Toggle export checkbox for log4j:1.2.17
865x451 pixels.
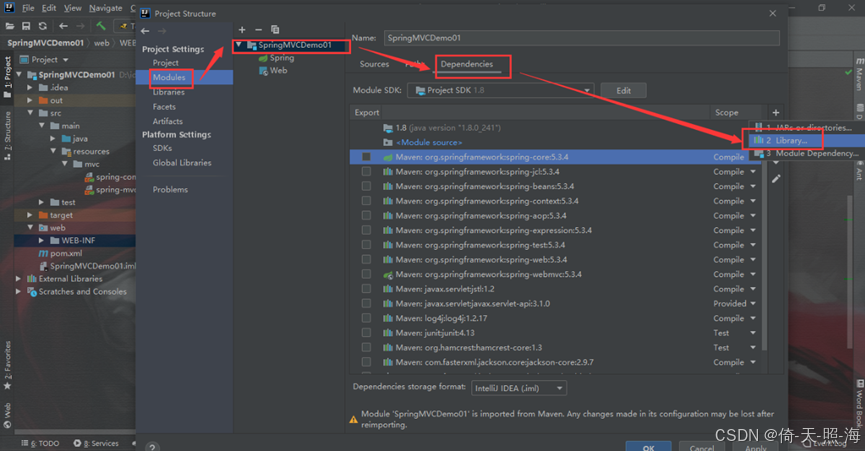pos(366,318)
